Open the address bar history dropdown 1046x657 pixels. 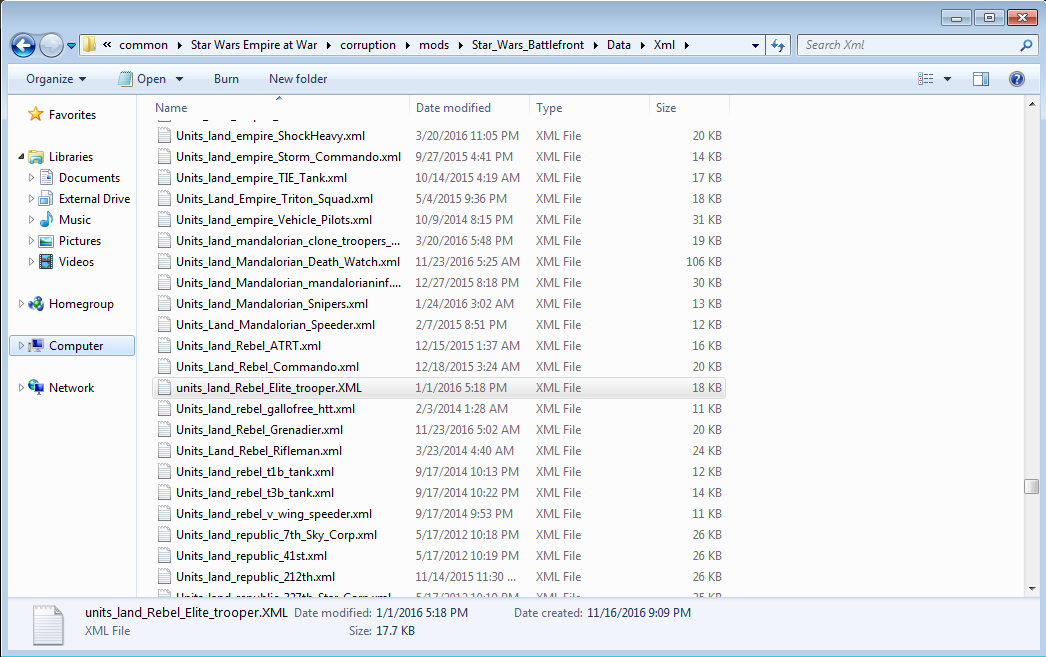[x=755, y=45]
